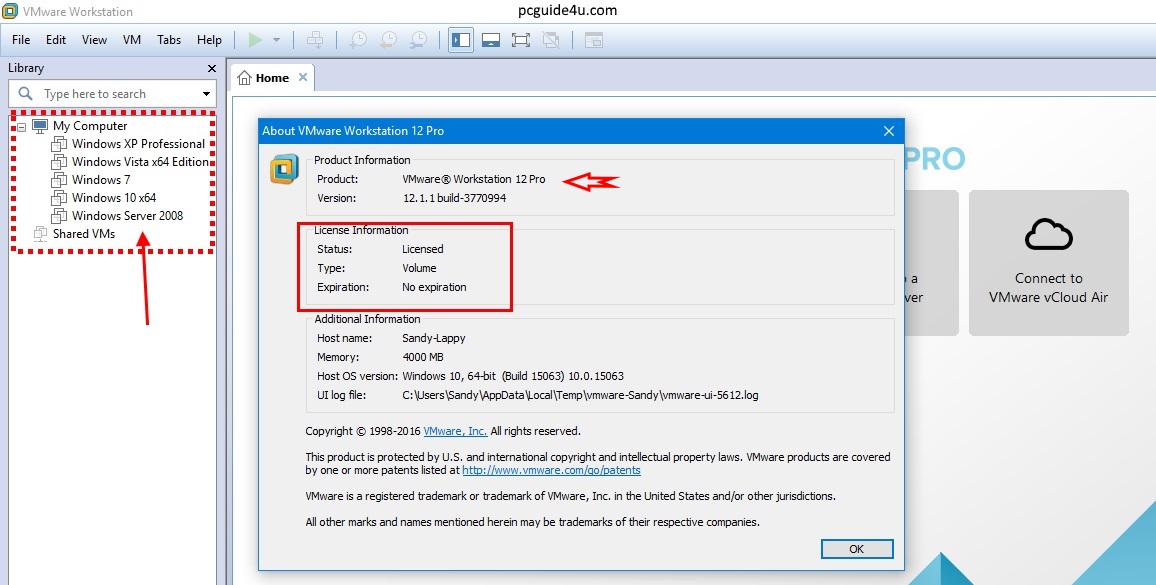Open the Snapshot Manager toolbar icon
Image resolution: width=1156 pixels, height=585 pixels.
tap(419, 40)
